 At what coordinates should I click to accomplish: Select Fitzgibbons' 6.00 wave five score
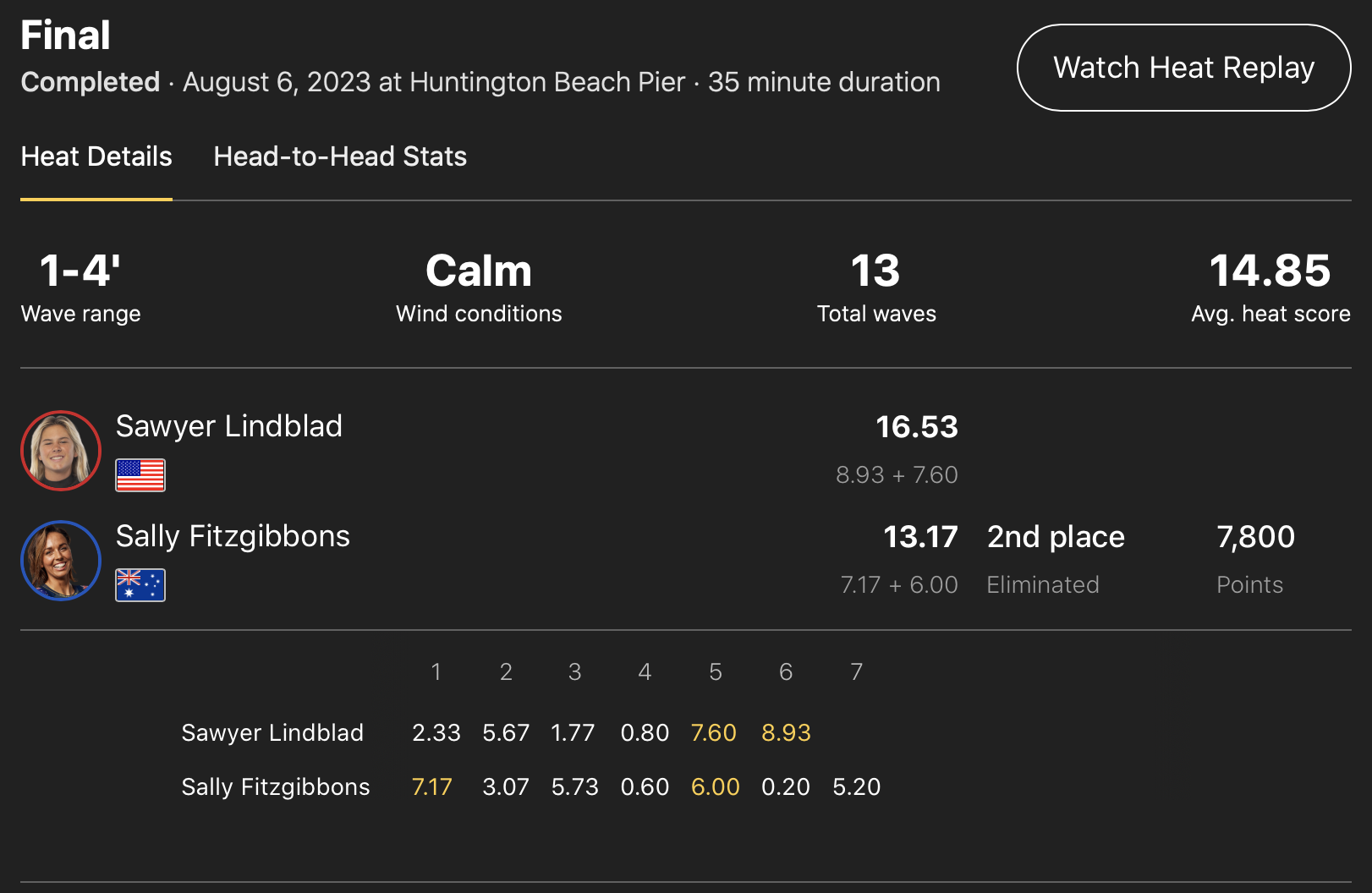(x=716, y=786)
